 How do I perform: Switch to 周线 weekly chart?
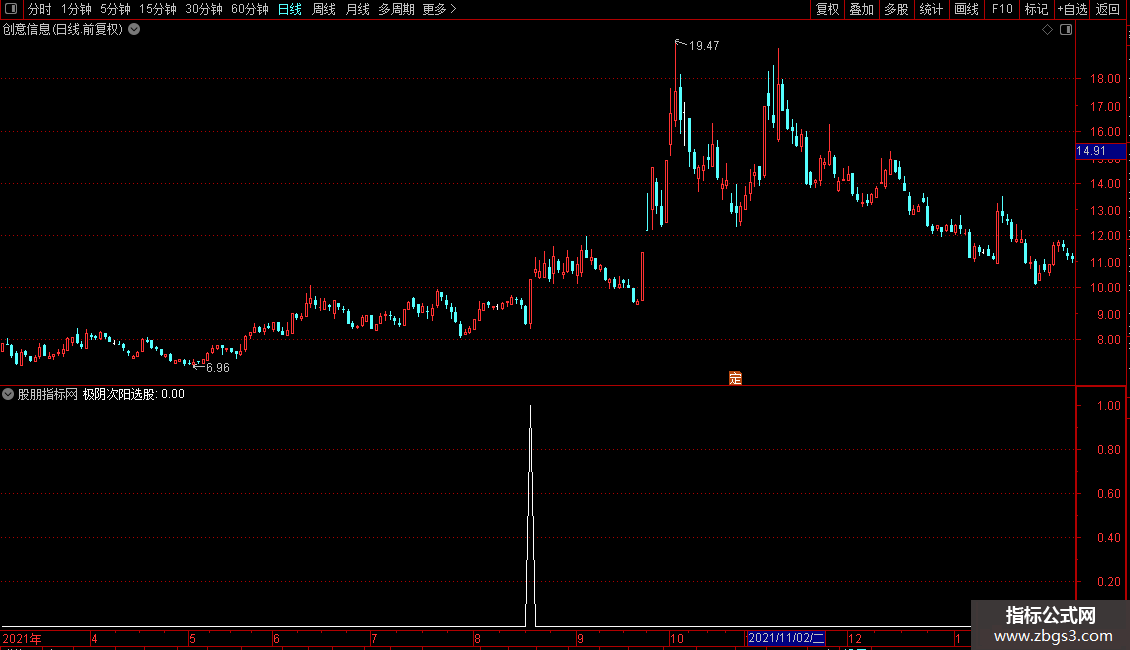(324, 9)
